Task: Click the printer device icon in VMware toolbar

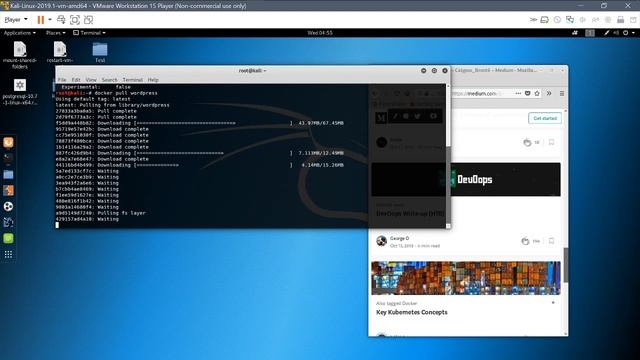Action: (620, 20)
